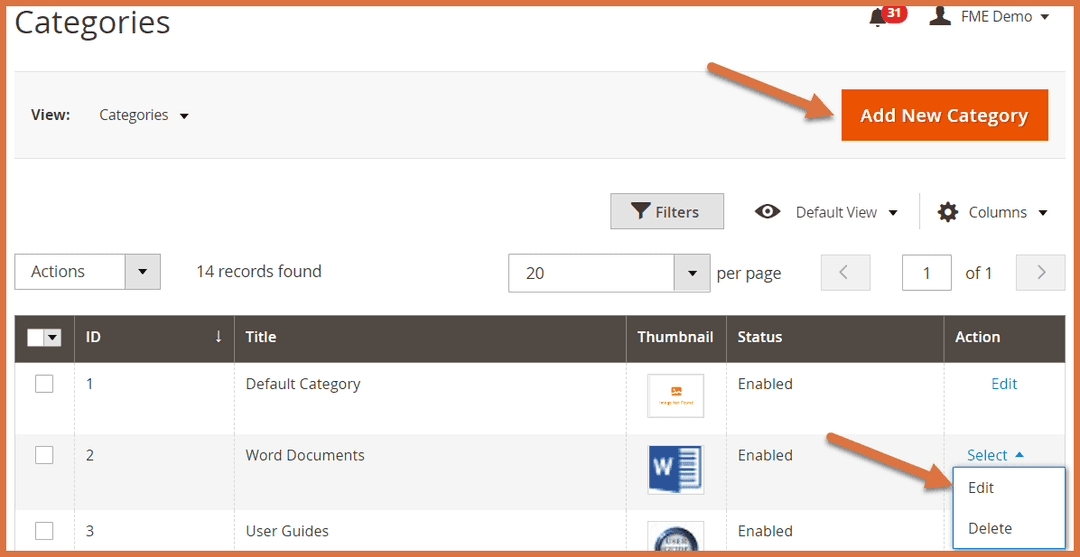Open the notifications bell icon
1080x557 pixels.
[878, 17]
